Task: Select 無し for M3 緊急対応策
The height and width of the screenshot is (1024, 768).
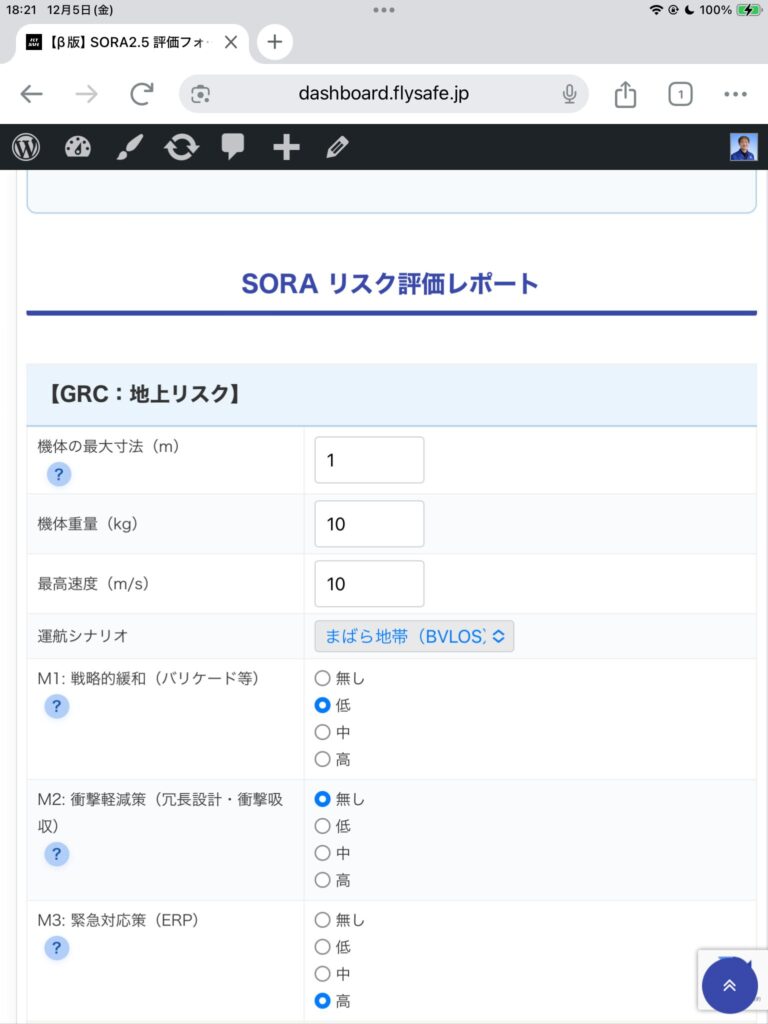Action: click(x=322, y=920)
